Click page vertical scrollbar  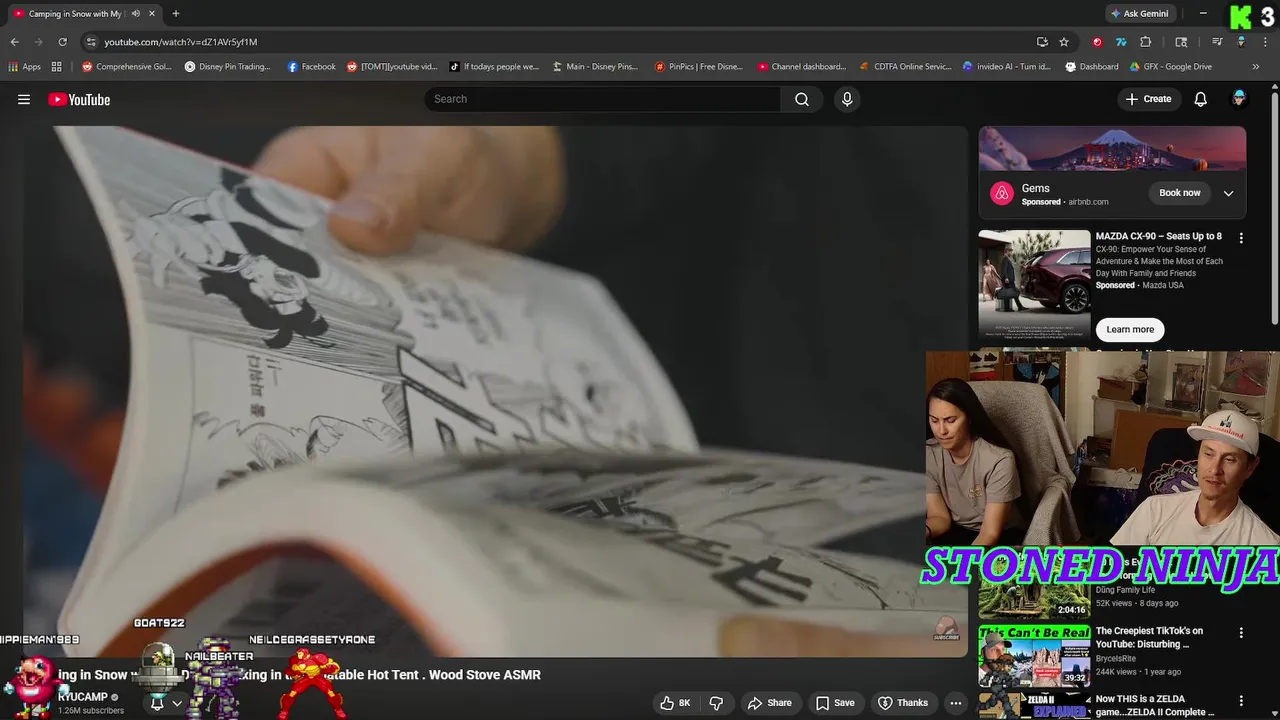click(x=1274, y=208)
